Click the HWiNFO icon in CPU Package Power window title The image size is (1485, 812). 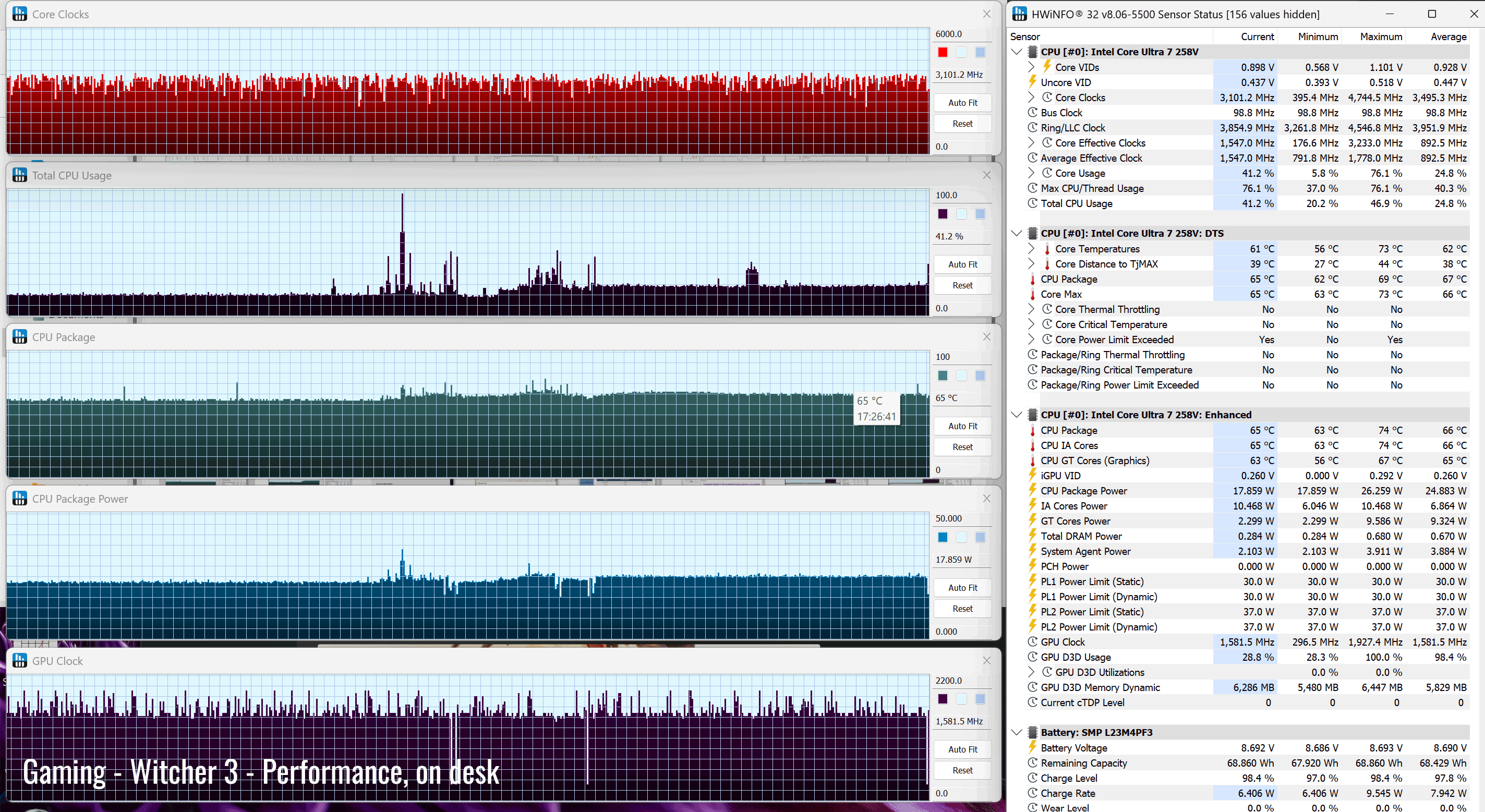coord(20,499)
